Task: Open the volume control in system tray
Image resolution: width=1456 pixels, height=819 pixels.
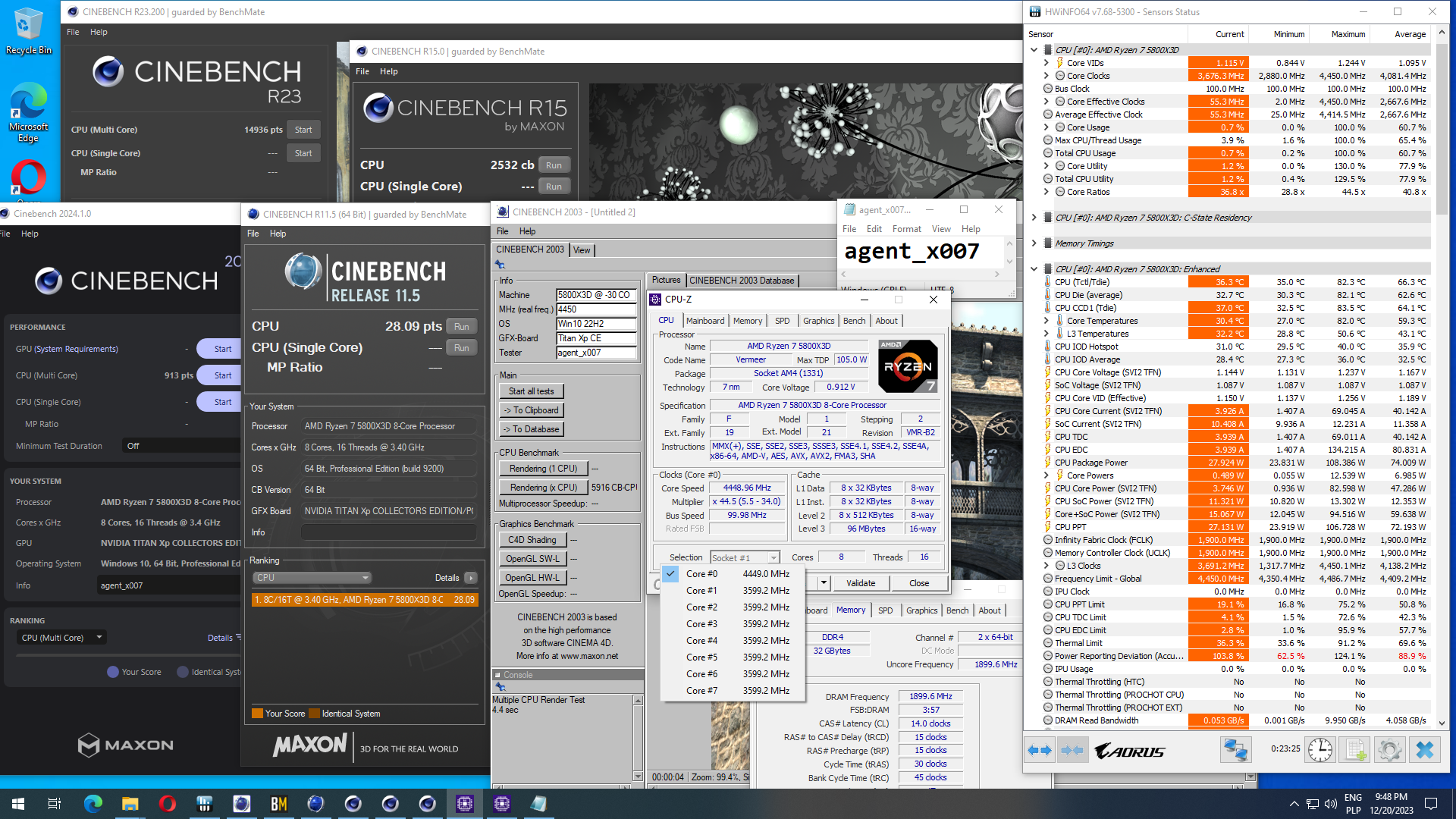Action: click(1331, 804)
